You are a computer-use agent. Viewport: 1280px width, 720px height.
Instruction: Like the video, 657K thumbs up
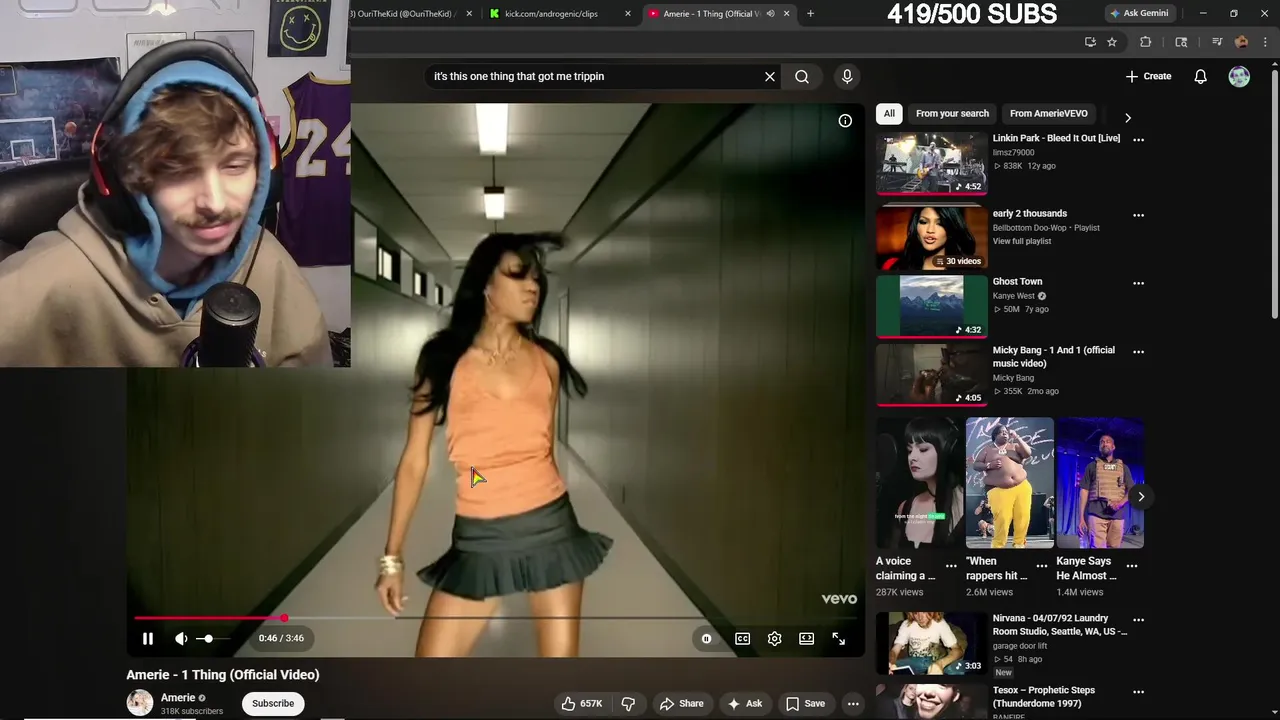pos(582,703)
